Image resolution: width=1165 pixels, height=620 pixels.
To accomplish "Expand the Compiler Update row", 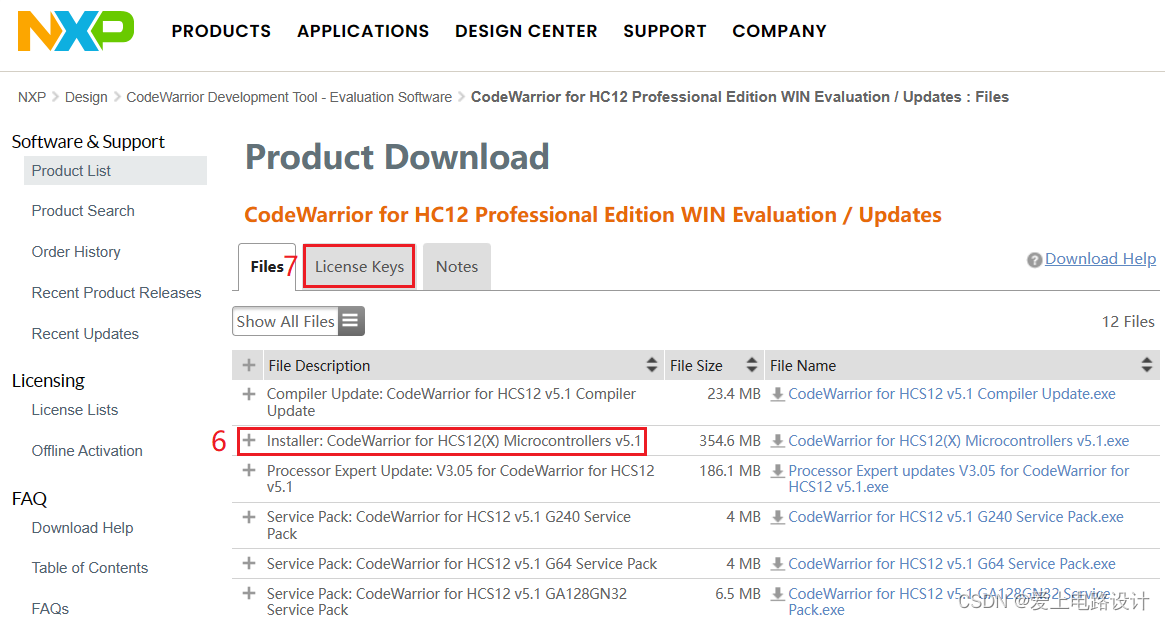I will tap(249, 394).
